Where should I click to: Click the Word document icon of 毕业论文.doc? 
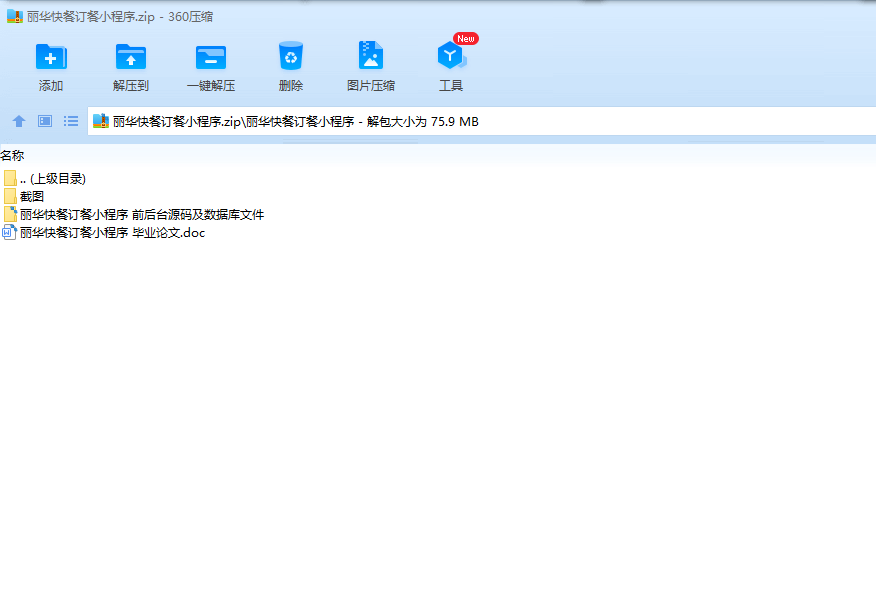pos(9,232)
